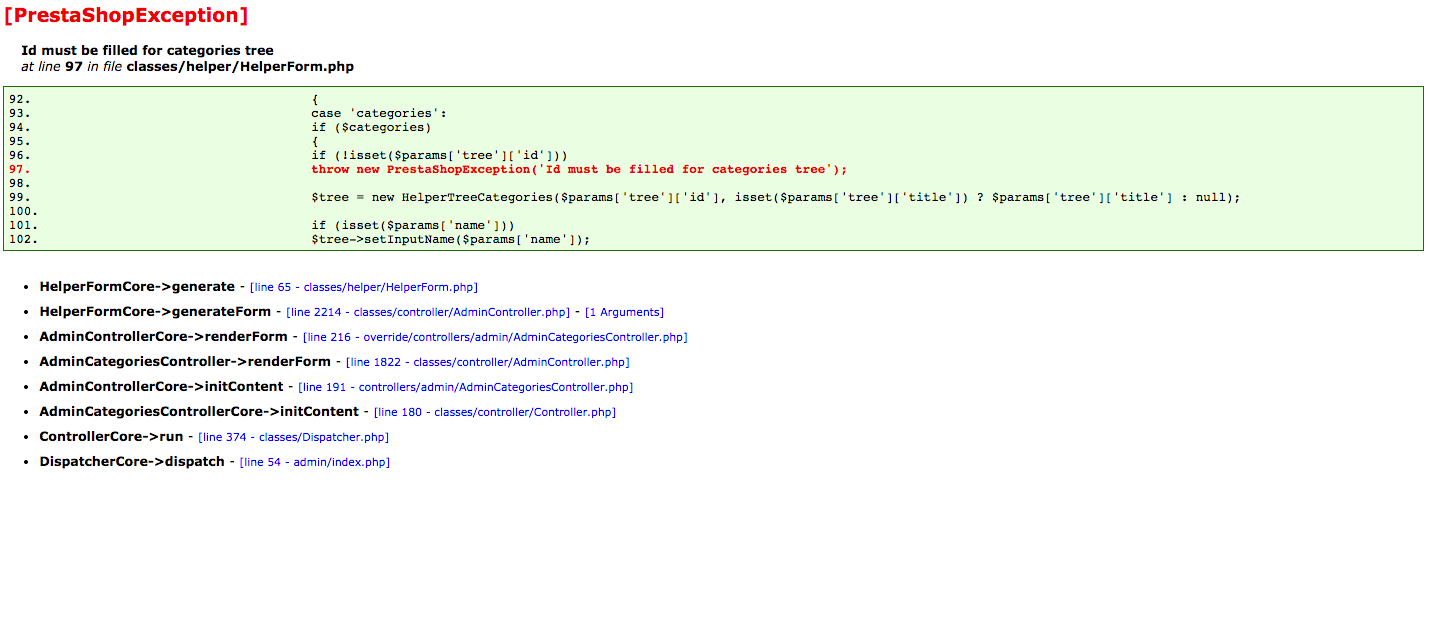Click the [PrestaShopException] heading
Screen dimensions: 1429x624
pyautogui.click(x=126, y=15)
